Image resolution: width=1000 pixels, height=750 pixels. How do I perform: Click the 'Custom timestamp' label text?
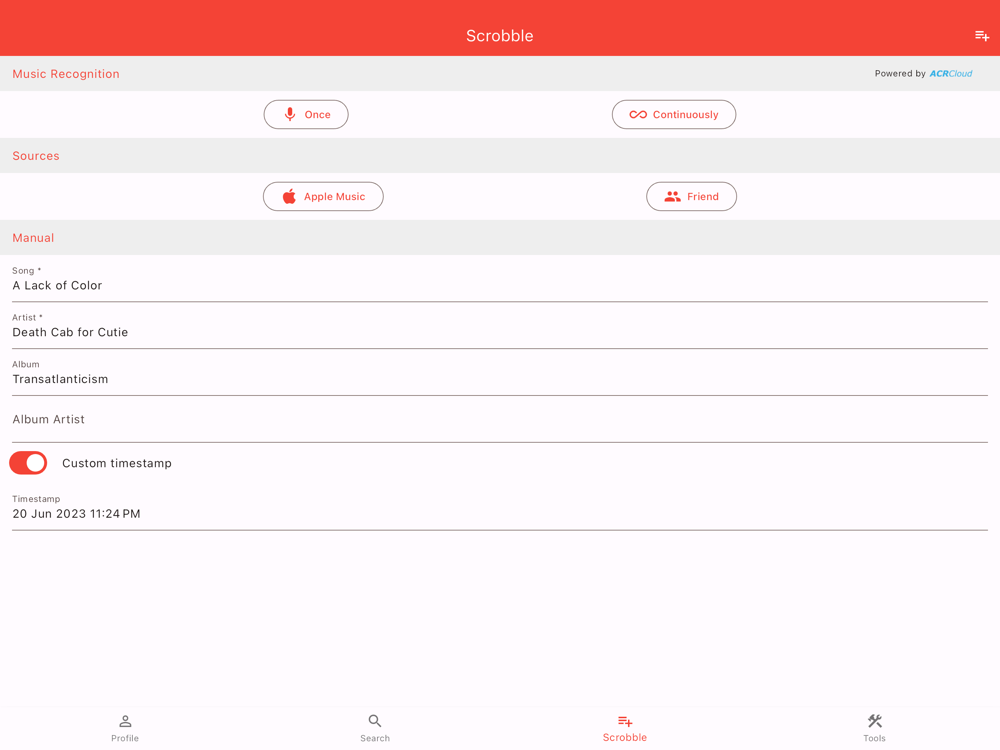coord(117,463)
